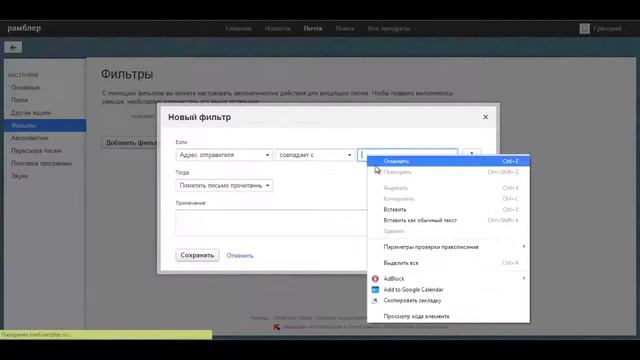Click the Скопировать закладку icon
640x360 pixels.
pos(375,300)
